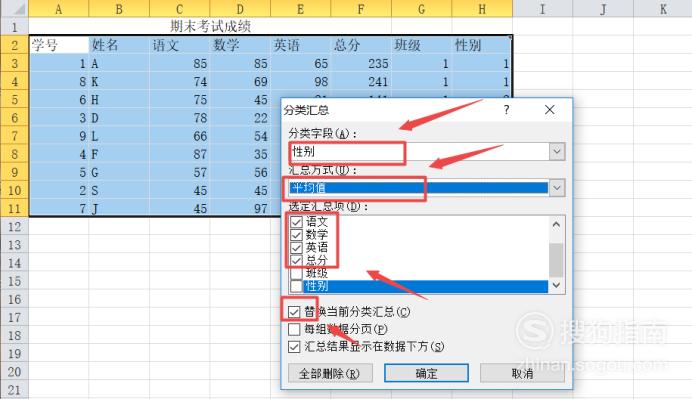Uncheck the 英语 summary item

click(296, 248)
